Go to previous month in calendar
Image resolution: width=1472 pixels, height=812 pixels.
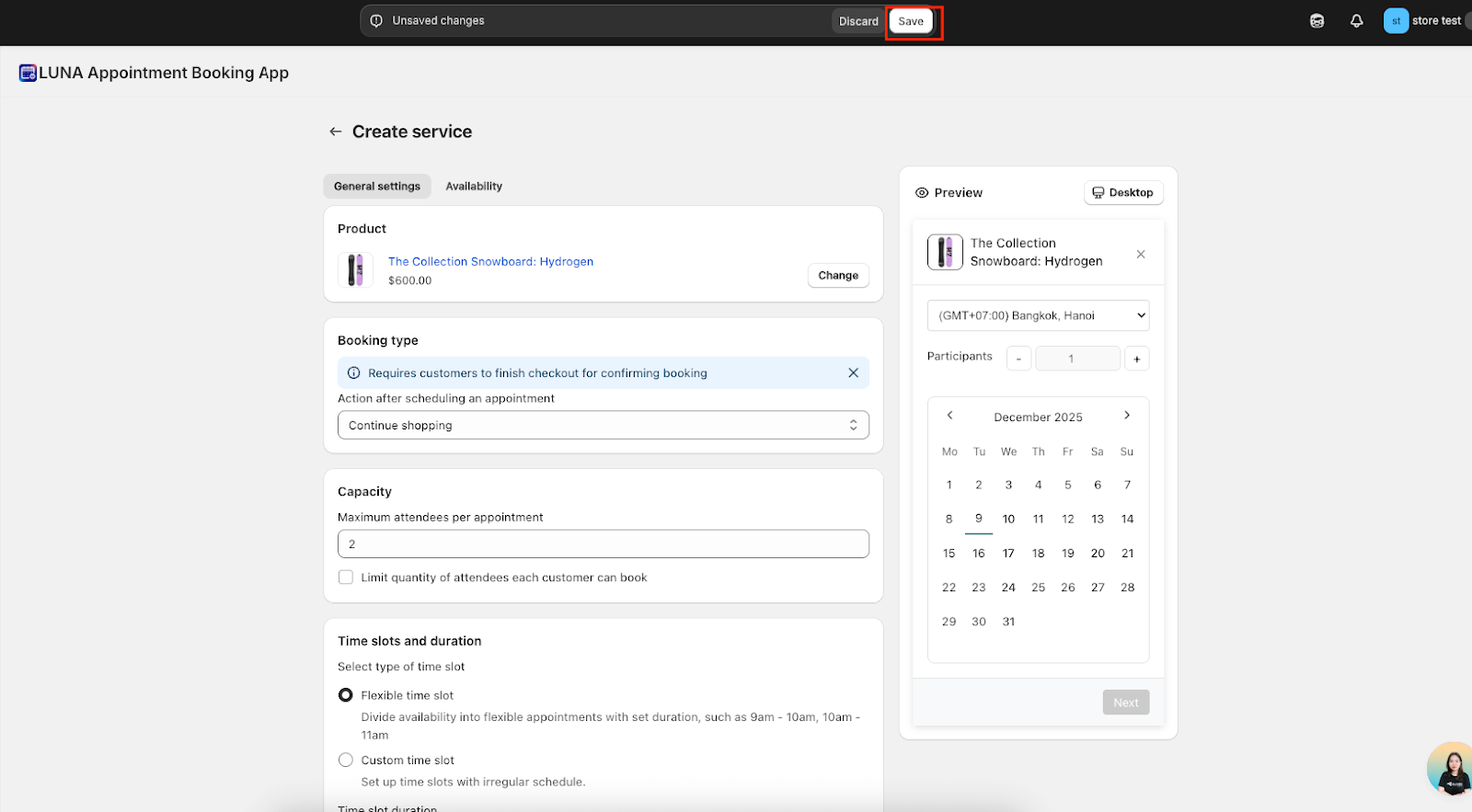(x=950, y=416)
